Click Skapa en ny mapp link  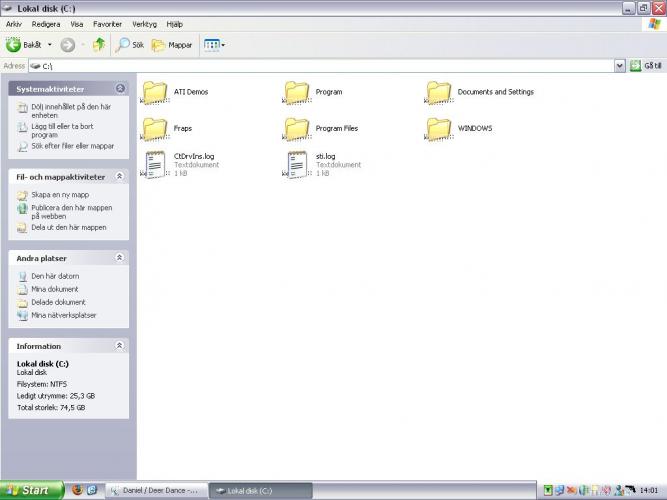[59, 195]
